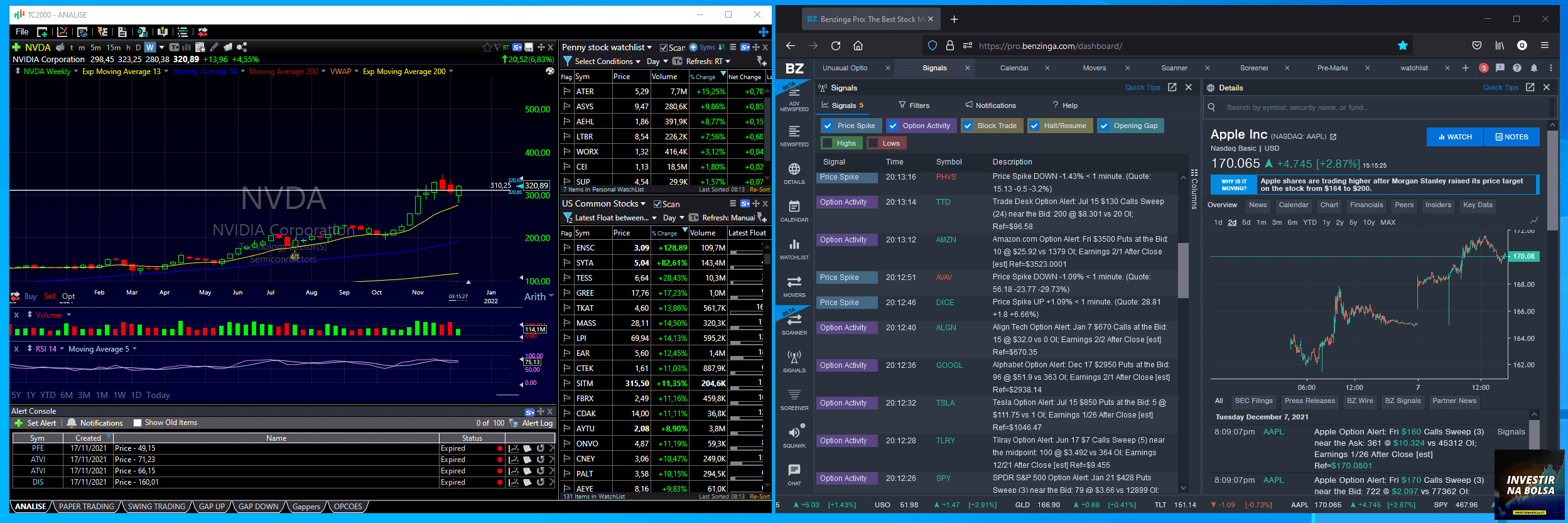Uncheck the Opening Gap signal filter
The height and width of the screenshot is (523, 1568).
1104,126
